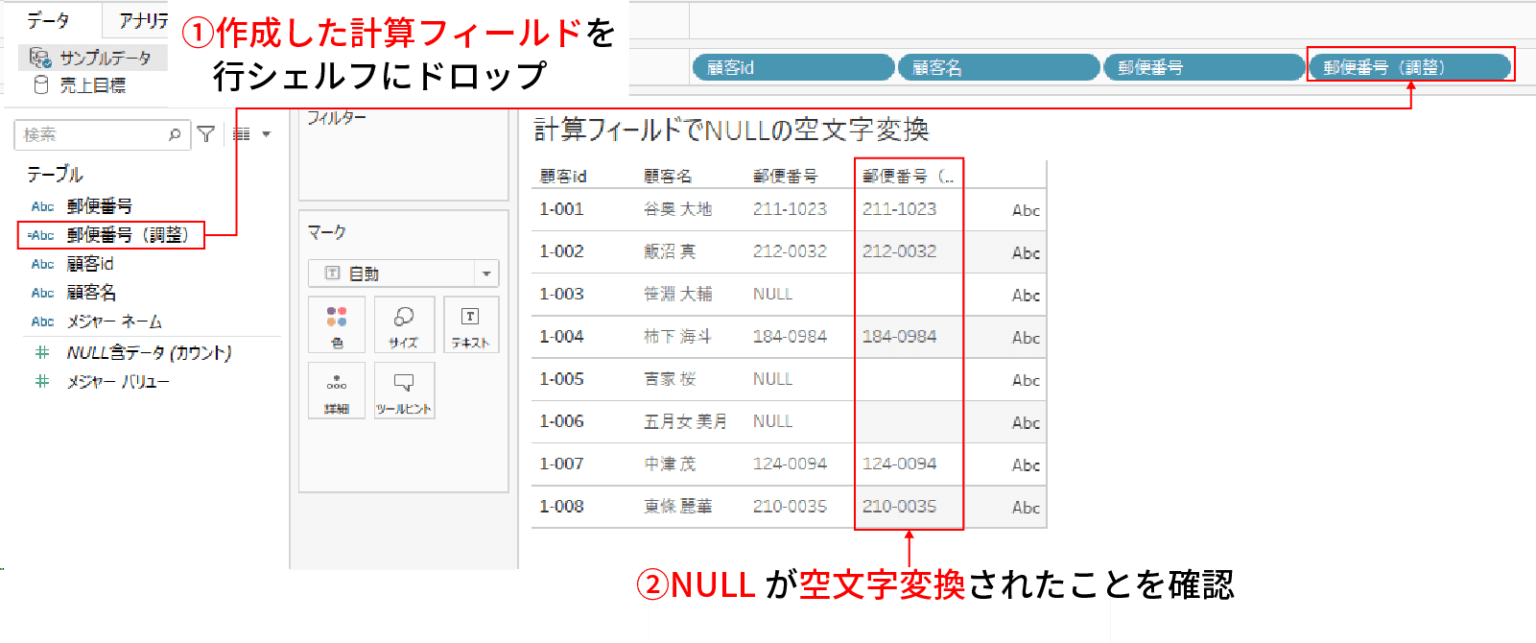Click the 詳細 (Detail) mark icon
The width and height of the screenshot is (1536, 643).
click(336, 390)
